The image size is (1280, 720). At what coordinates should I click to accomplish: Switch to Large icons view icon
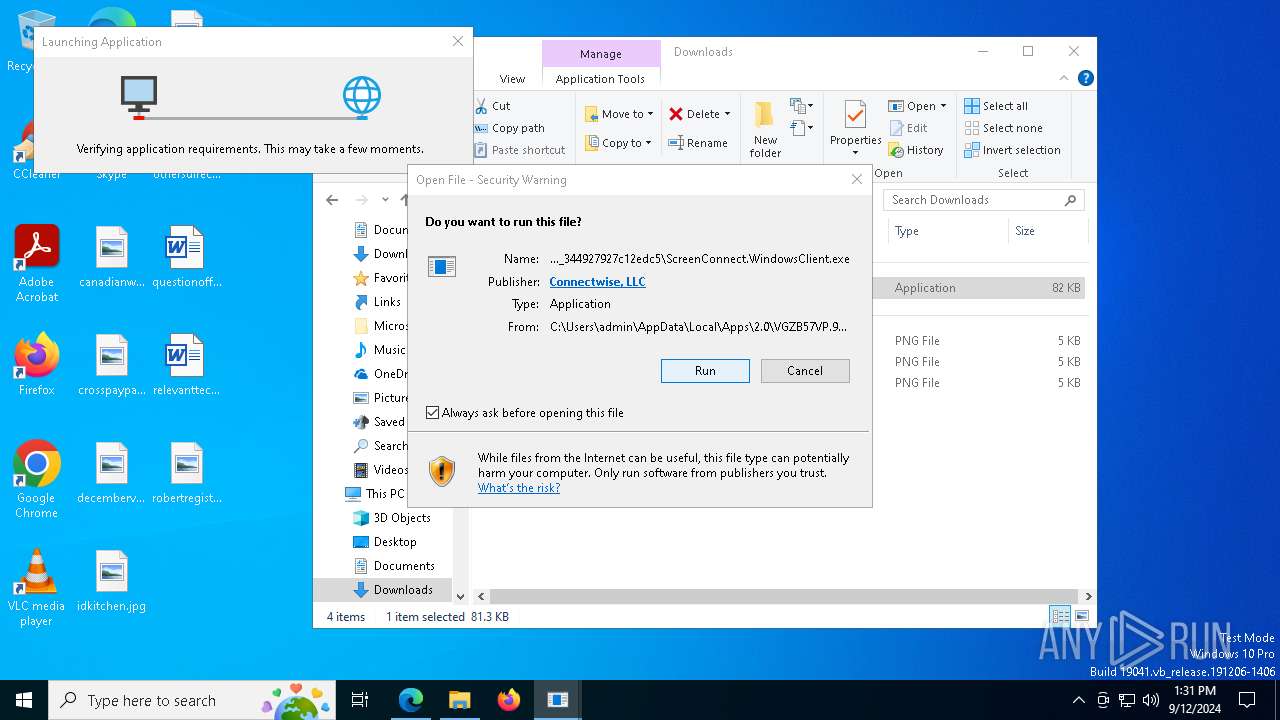[x=1081, y=616]
